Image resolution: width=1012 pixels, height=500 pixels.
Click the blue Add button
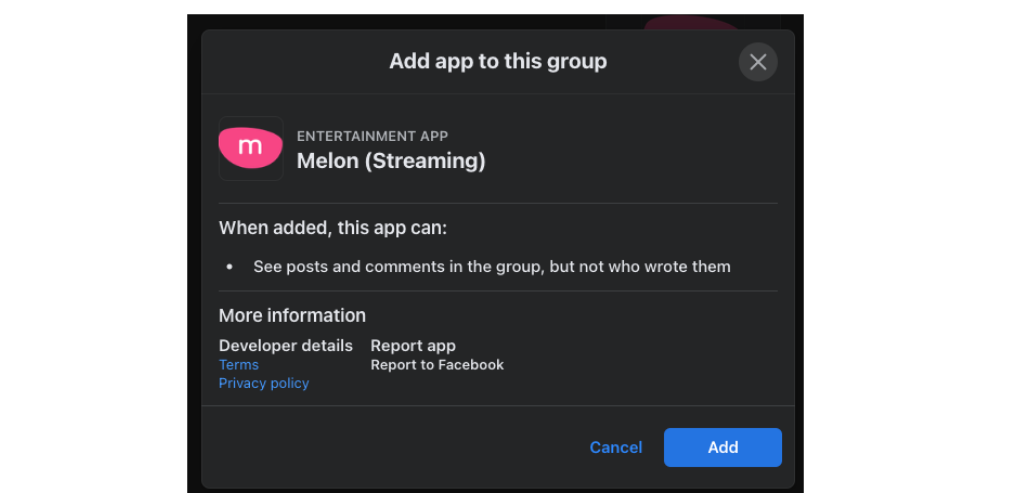tap(722, 447)
